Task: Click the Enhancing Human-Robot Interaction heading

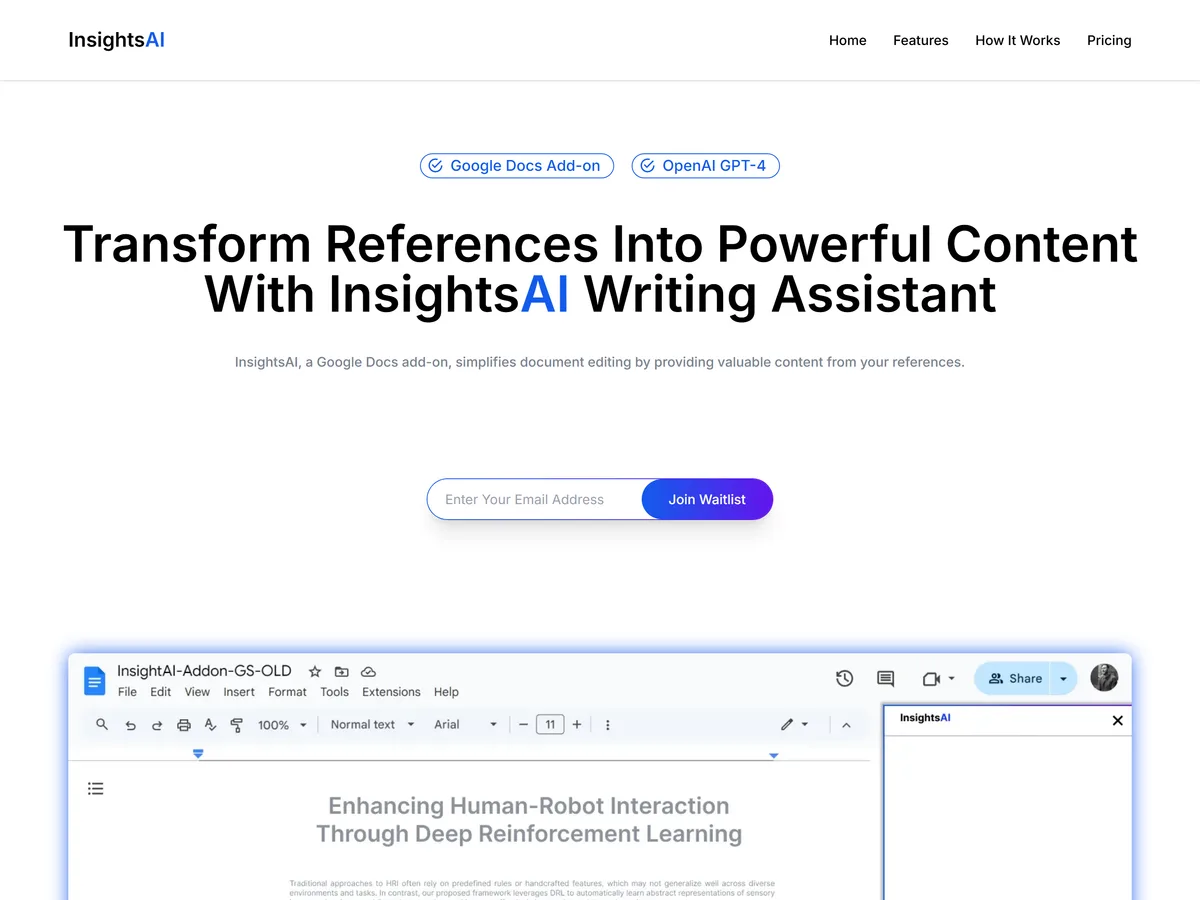Action: [529, 820]
